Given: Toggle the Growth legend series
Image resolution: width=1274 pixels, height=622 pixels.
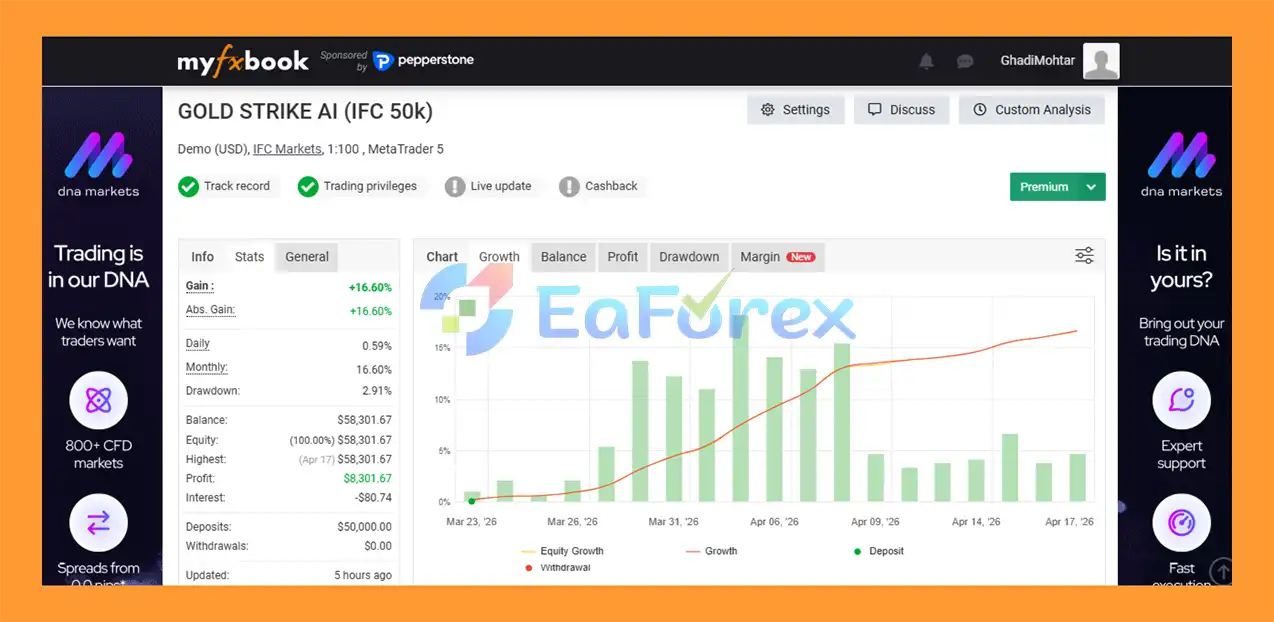Looking at the screenshot, I should point(711,551).
